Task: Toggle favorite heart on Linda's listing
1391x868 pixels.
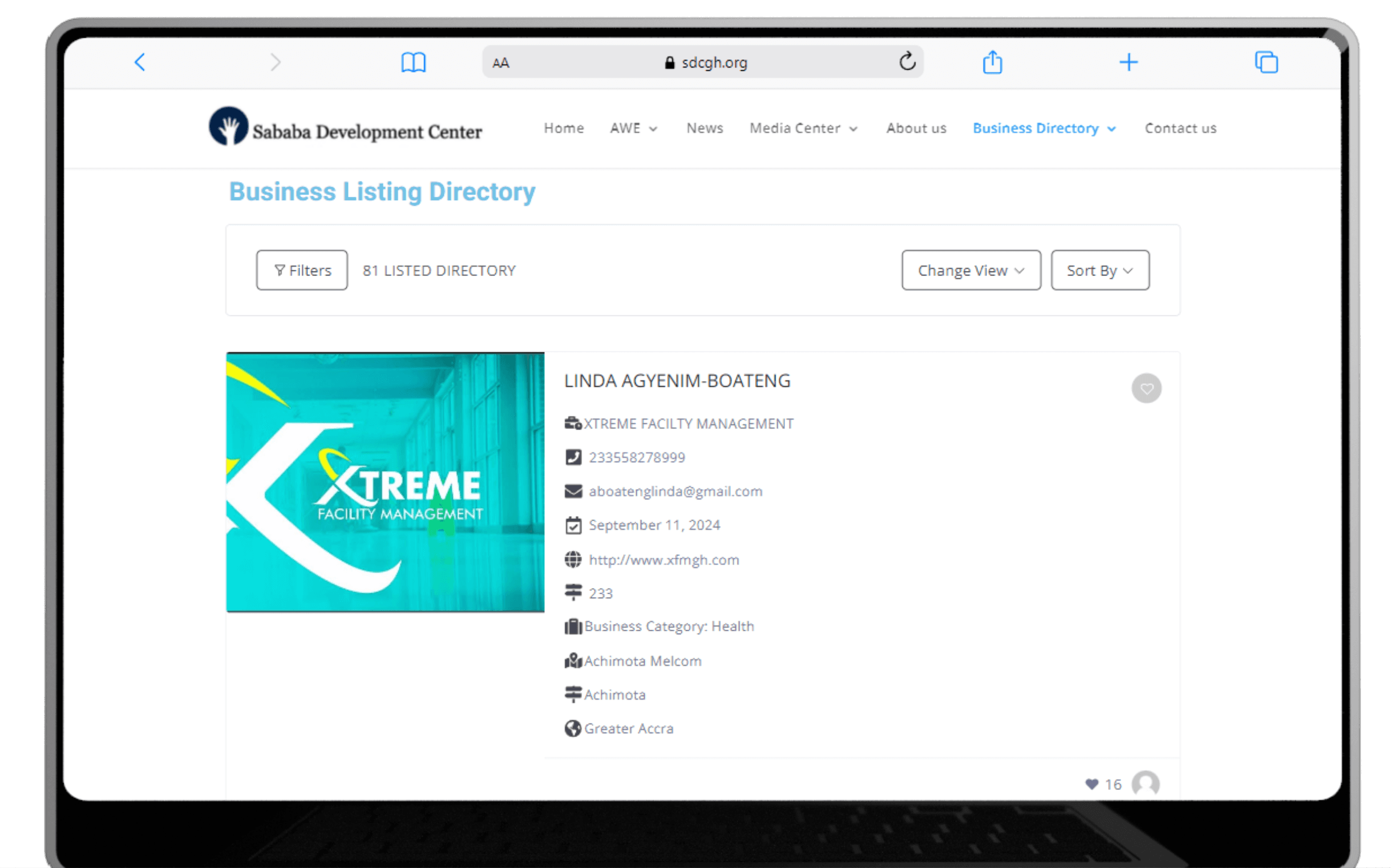Action: (x=1146, y=388)
